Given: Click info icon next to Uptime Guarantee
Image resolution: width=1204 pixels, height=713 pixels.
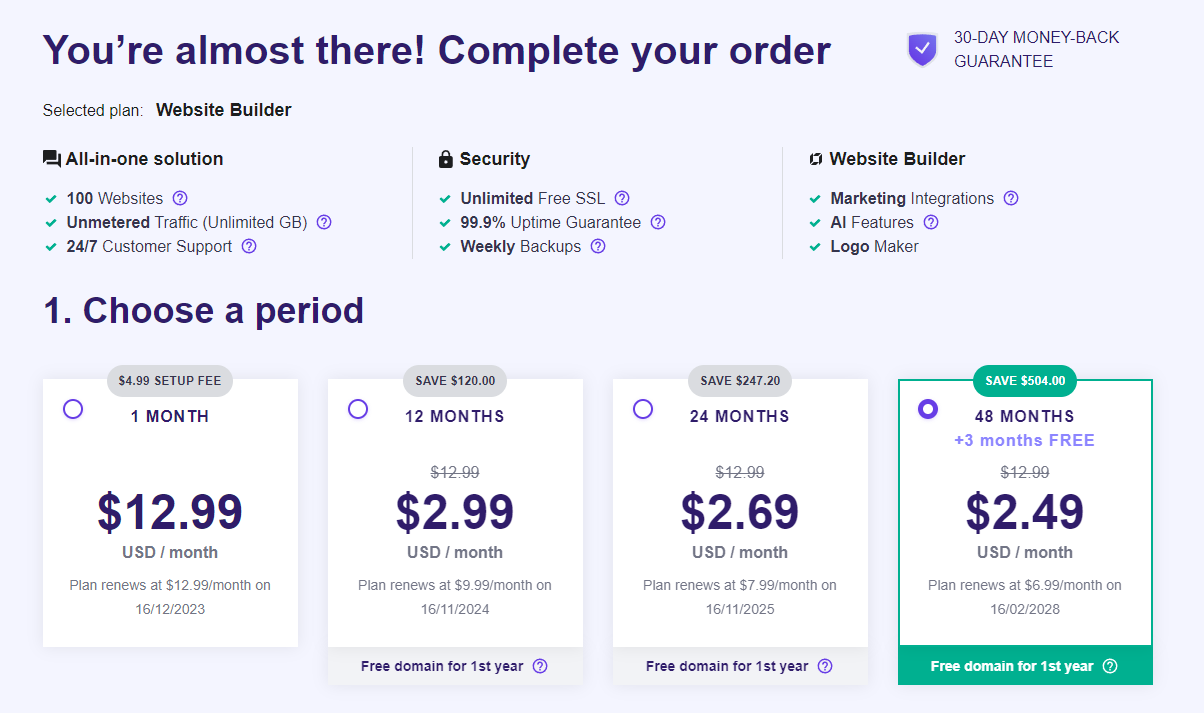Looking at the screenshot, I should click(x=658, y=222).
